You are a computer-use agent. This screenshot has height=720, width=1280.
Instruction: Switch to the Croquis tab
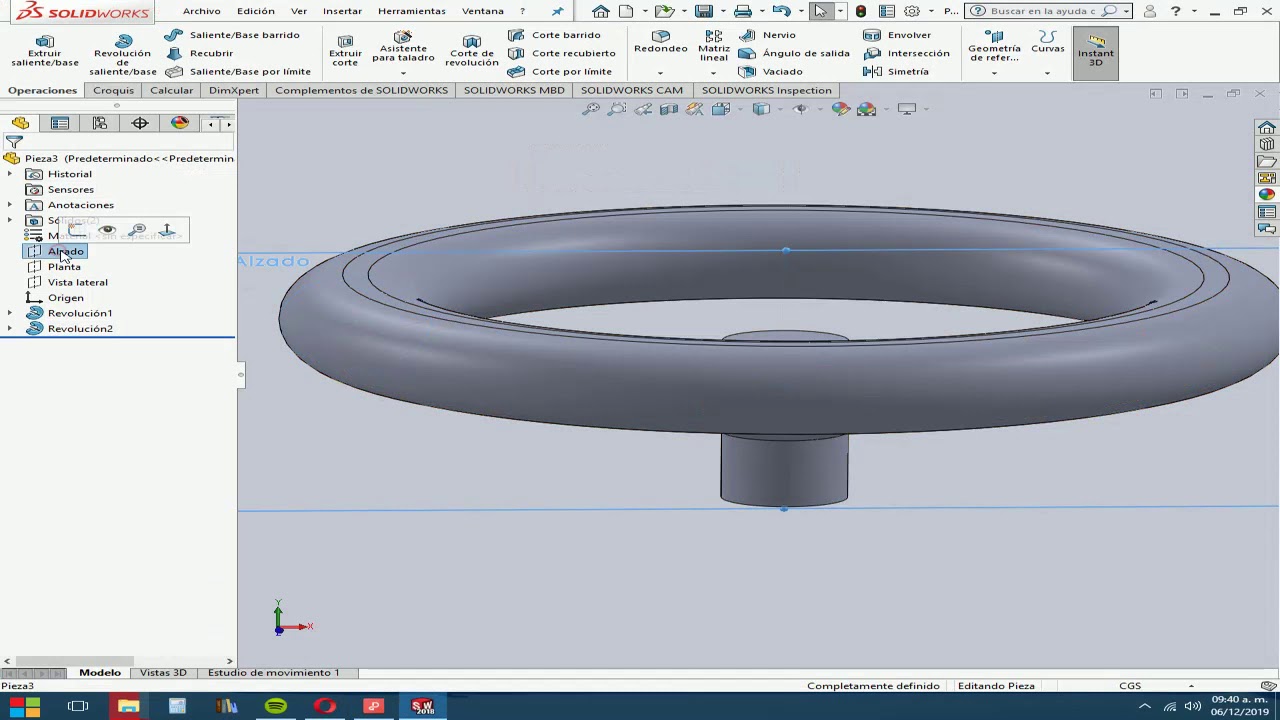[113, 90]
